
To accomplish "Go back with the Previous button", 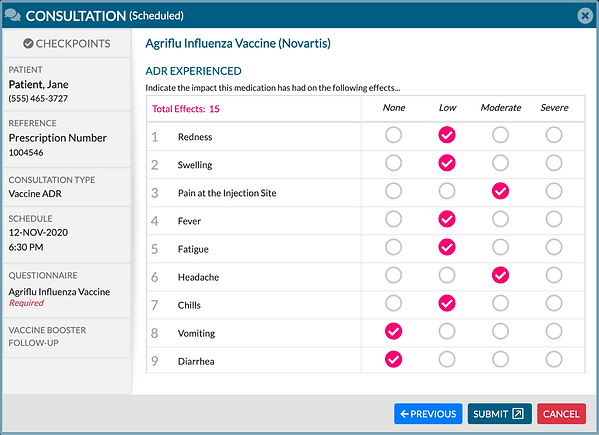I will pos(428,414).
